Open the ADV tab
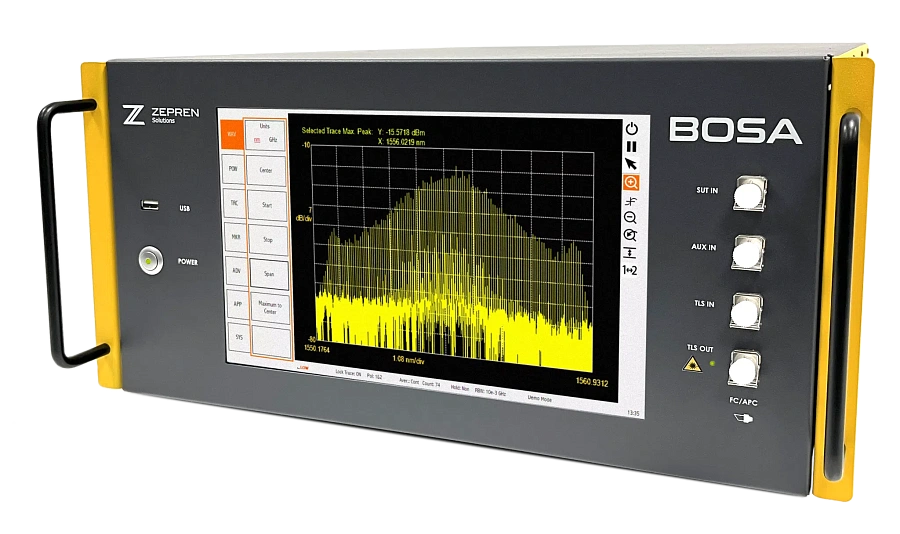 [x=236, y=270]
